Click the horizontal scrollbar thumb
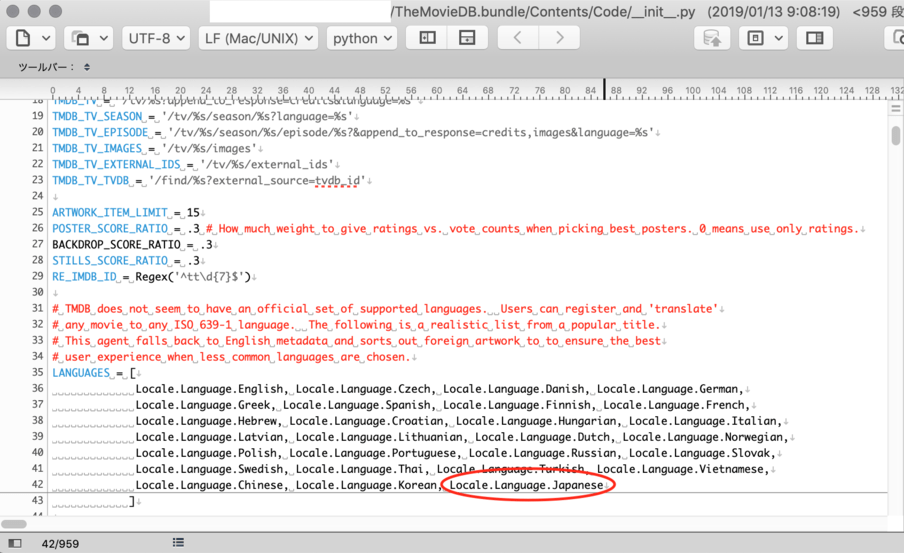The height and width of the screenshot is (553, 904). tap(14, 524)
